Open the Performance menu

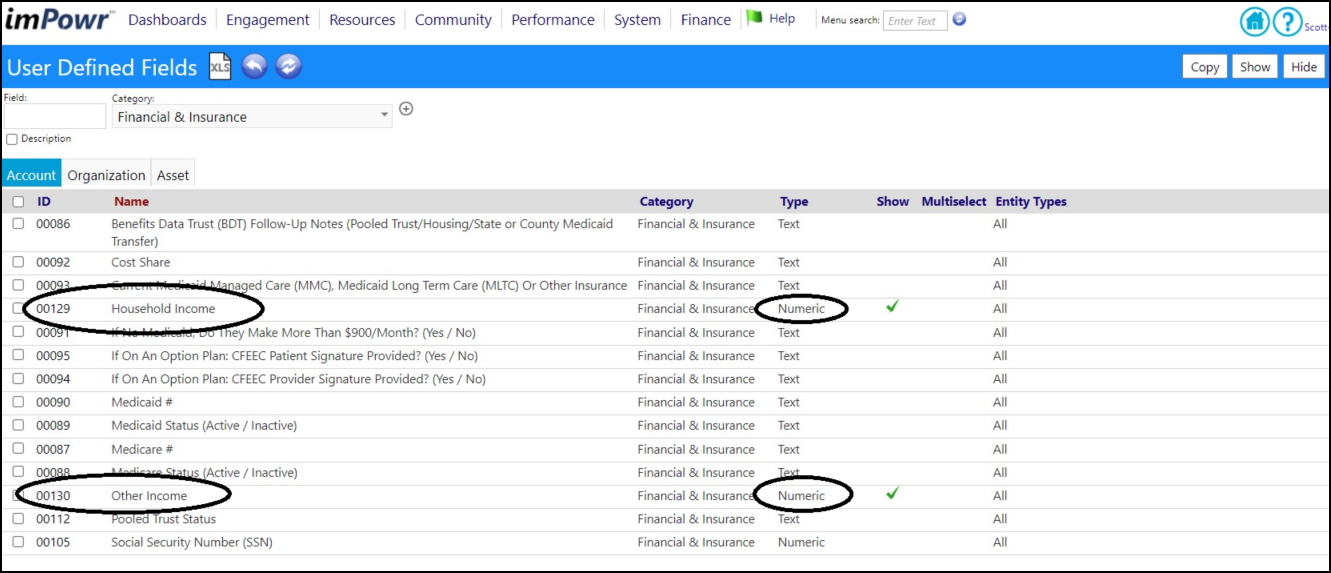point(553,19)
